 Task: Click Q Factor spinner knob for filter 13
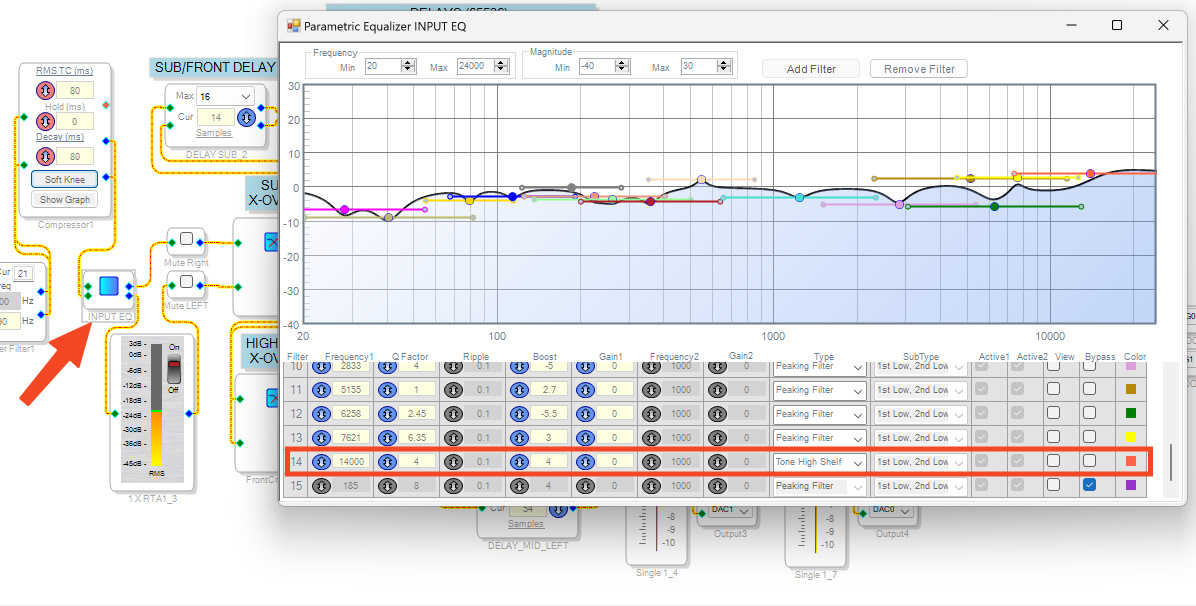tap(387, 438)
